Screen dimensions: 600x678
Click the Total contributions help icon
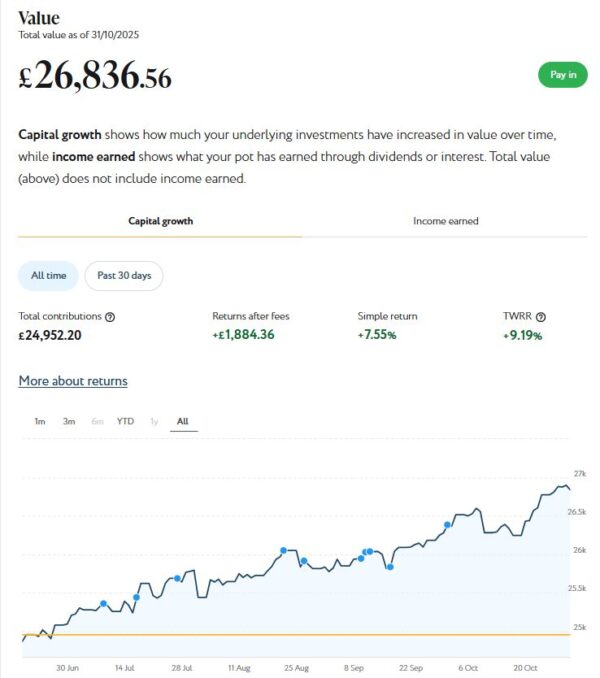[110, 317]
